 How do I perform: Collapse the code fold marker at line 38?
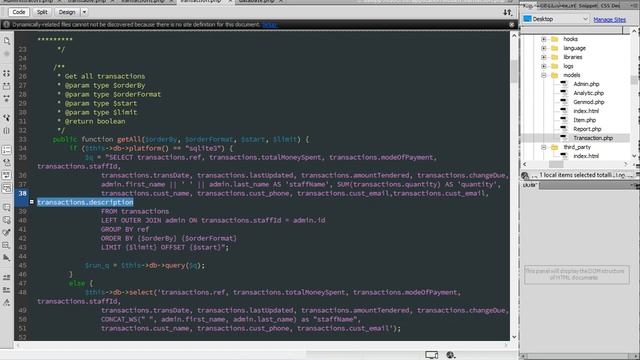[x=32, y=202]
